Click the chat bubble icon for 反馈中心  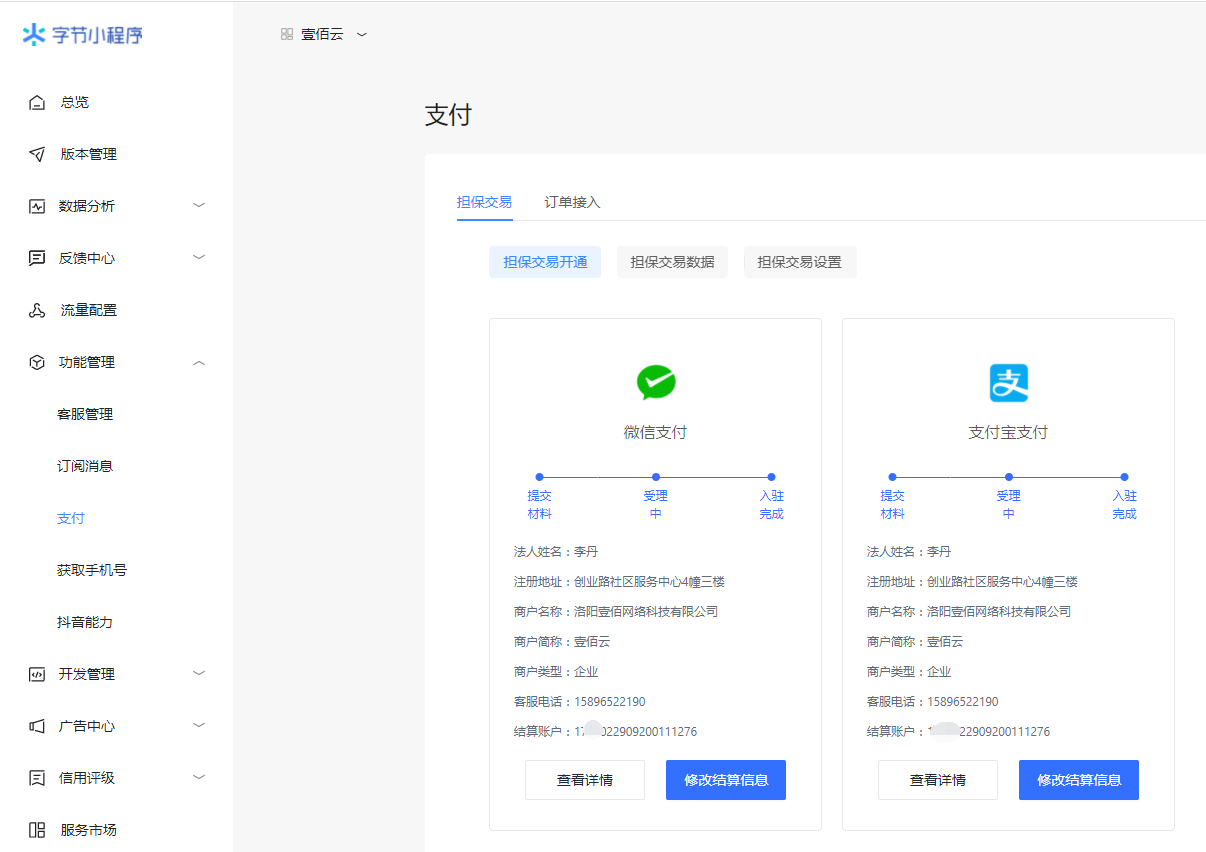(37, 258)
